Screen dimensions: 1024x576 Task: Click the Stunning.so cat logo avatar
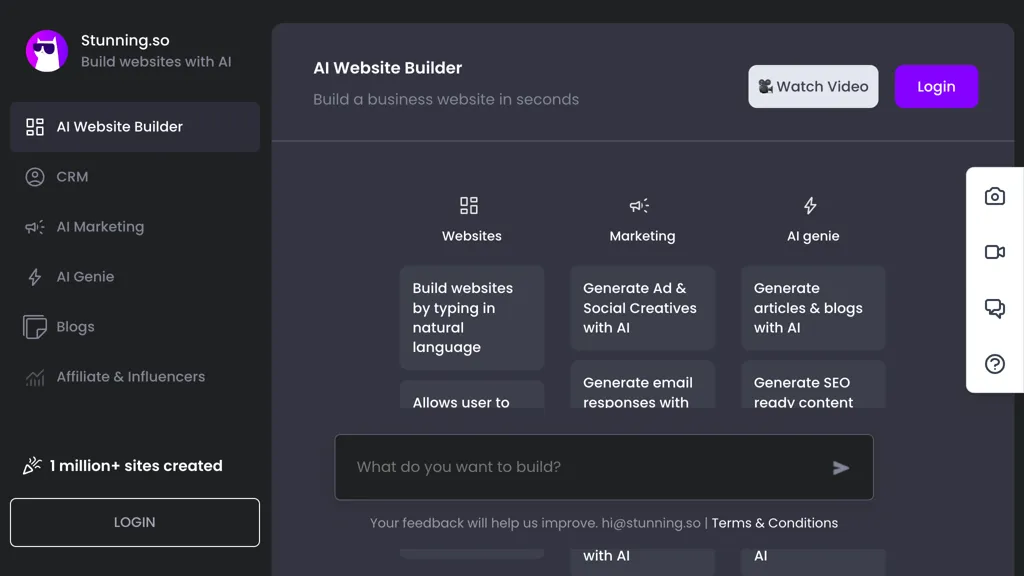47,51
